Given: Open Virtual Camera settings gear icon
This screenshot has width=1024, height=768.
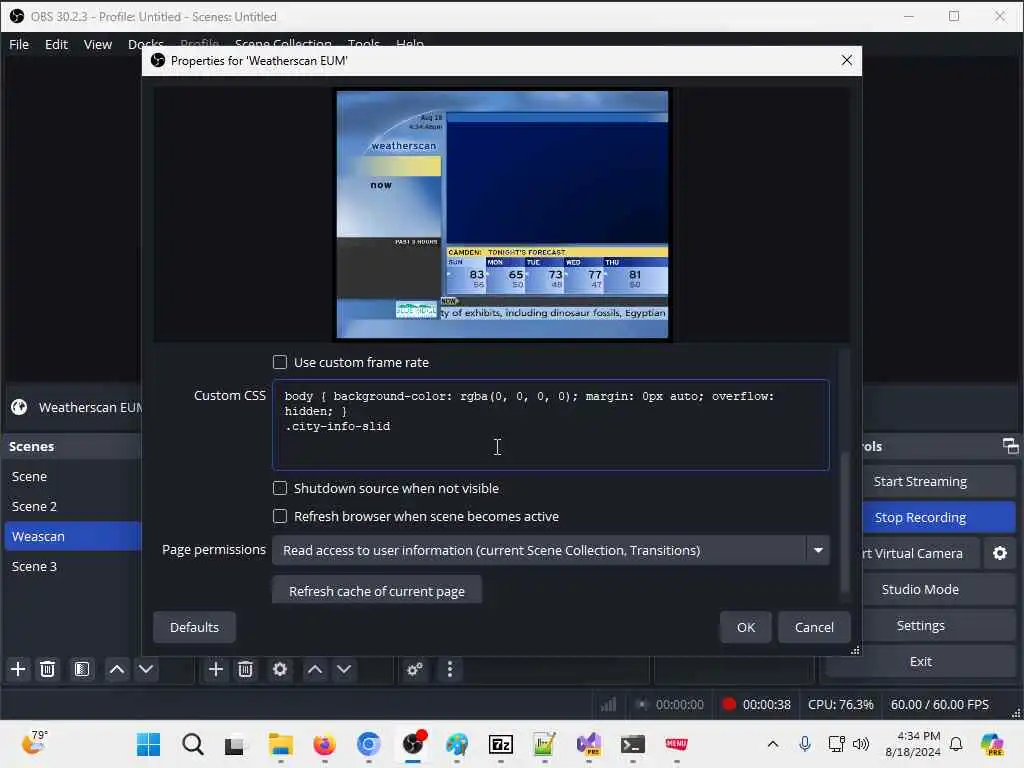Looking at the screenshot, I should [1000, 553].
